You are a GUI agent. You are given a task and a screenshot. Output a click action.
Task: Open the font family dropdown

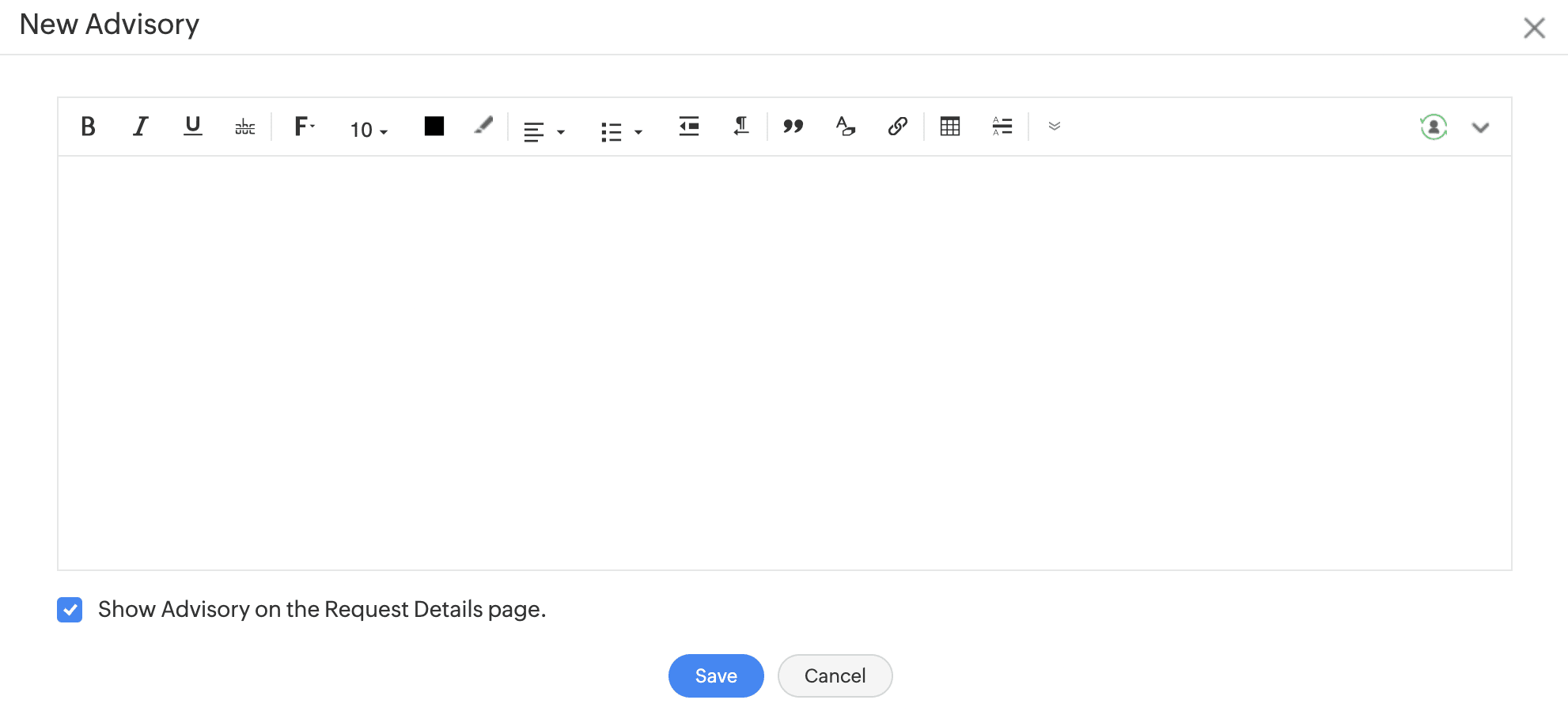coord(304,127)
